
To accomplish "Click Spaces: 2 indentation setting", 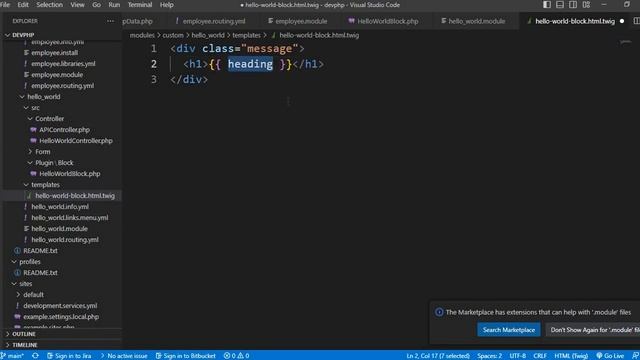I will [489, 356].
